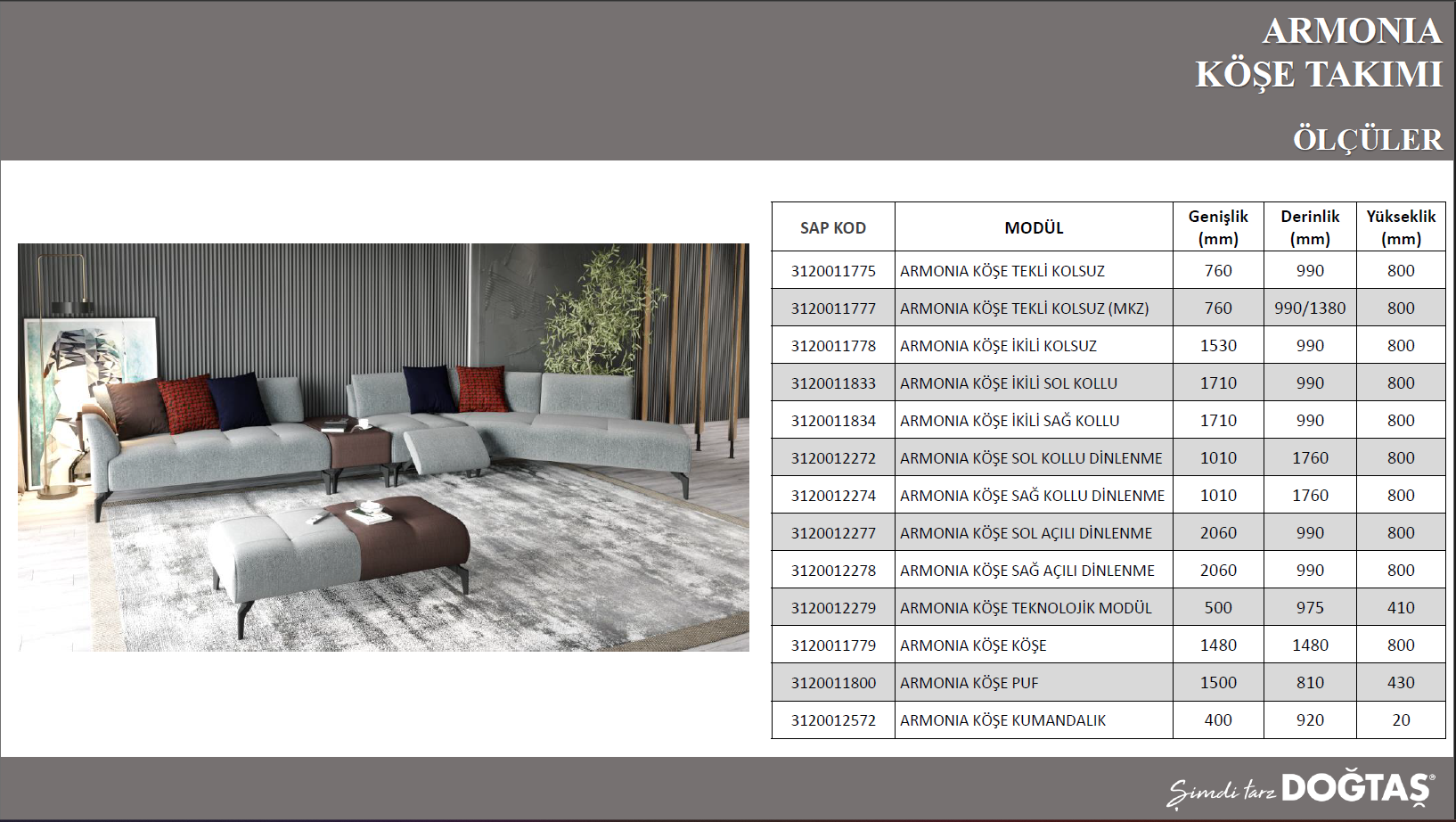Select SAP code 3120012277
This screenshot has height=822, width=1456.
tap(833, 533)
